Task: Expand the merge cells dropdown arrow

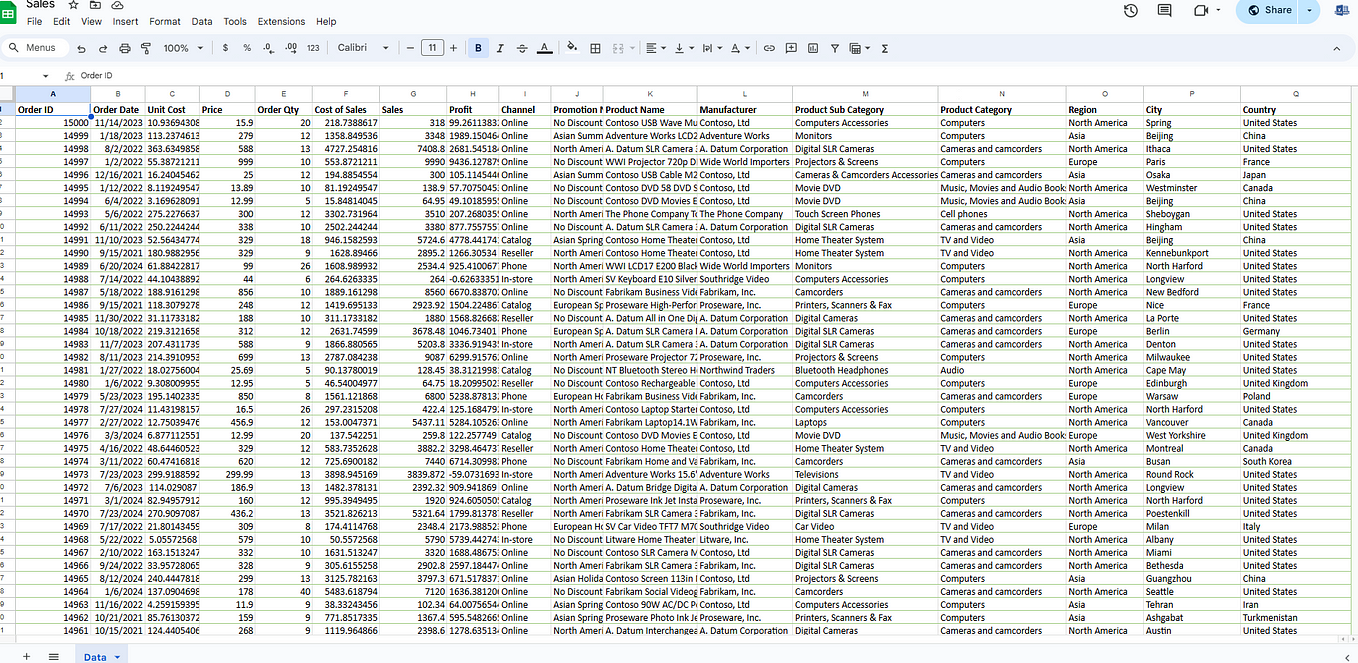Action: [x=632, y=48]
